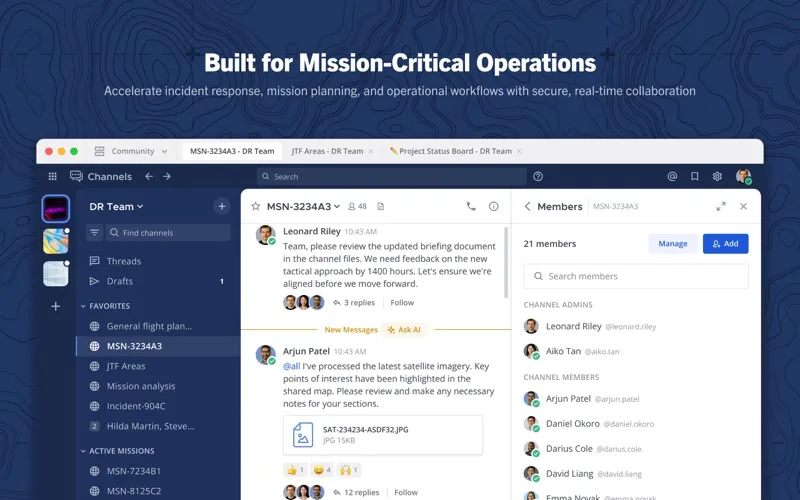800x500 pixels.
Task: Open the Incident-904C channel
Action: point(158,406)
